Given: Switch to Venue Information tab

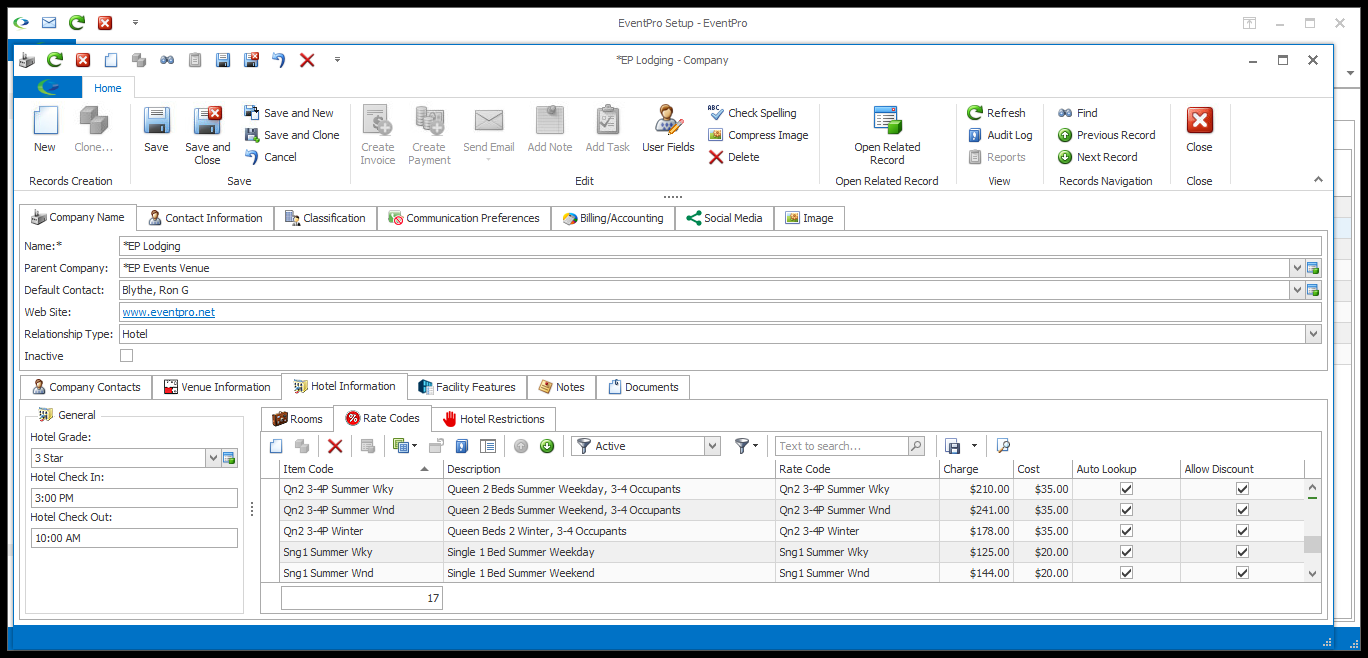Looking at the screenshot, I should tap(217, 387).
